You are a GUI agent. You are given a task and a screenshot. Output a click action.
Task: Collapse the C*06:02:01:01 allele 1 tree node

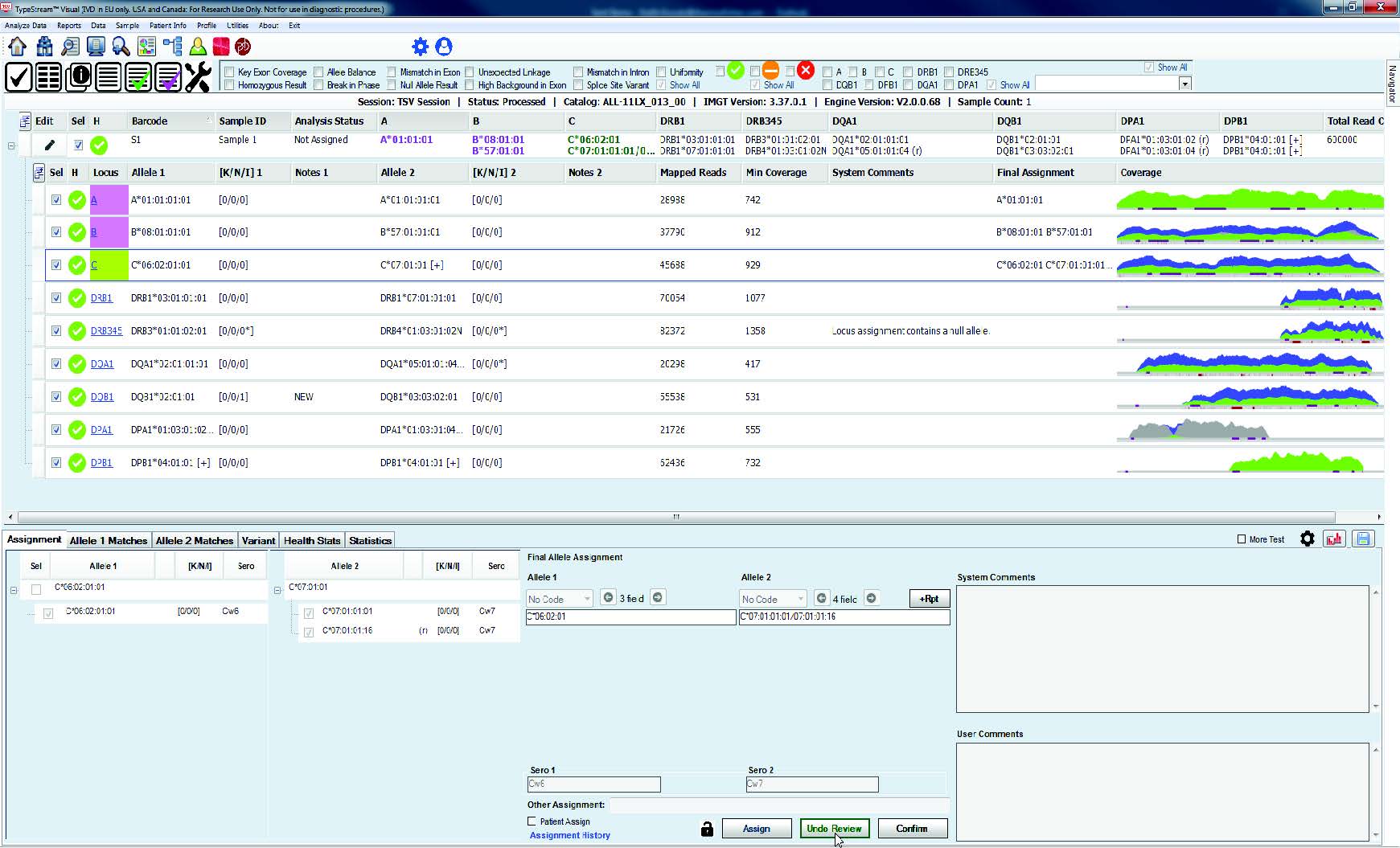14,591
